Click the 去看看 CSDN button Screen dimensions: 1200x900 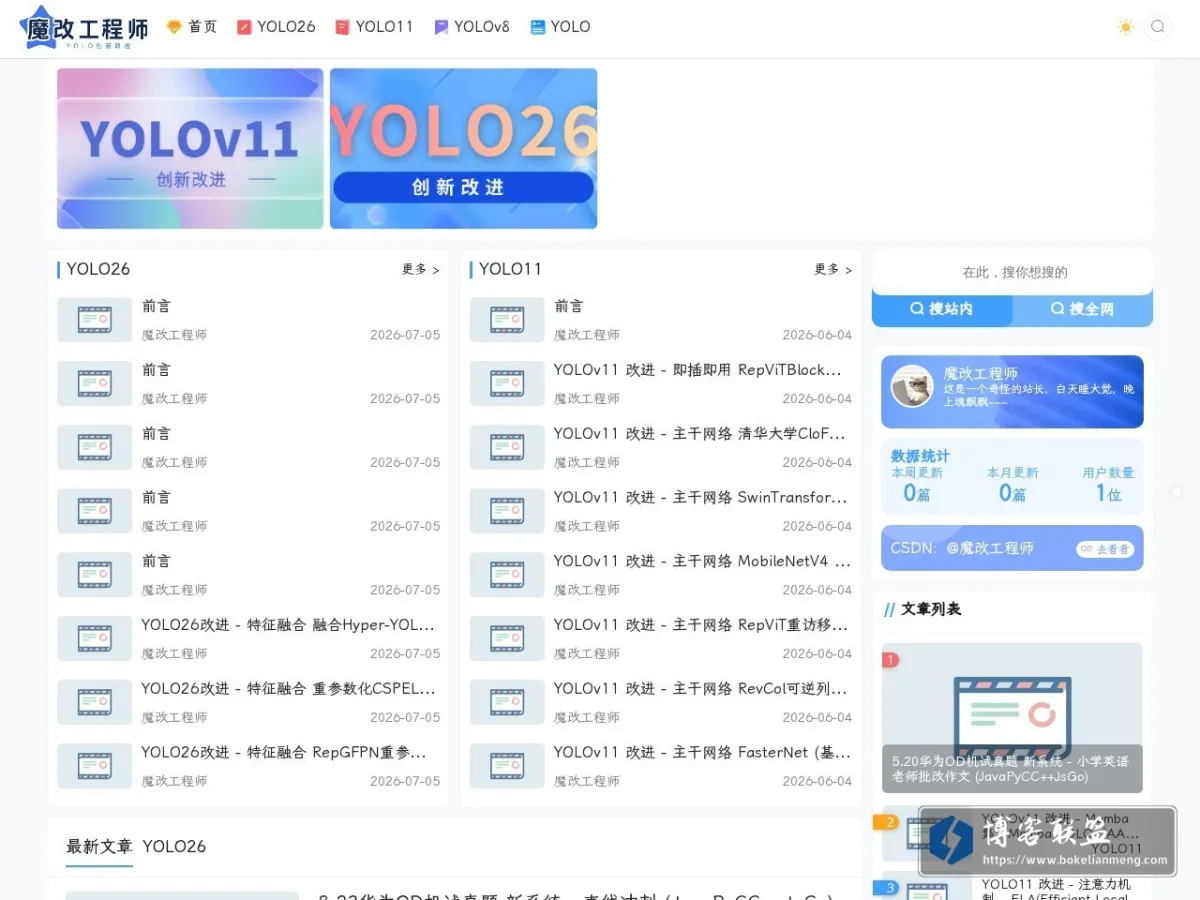pyautogui.click(x=1105, y=549)
